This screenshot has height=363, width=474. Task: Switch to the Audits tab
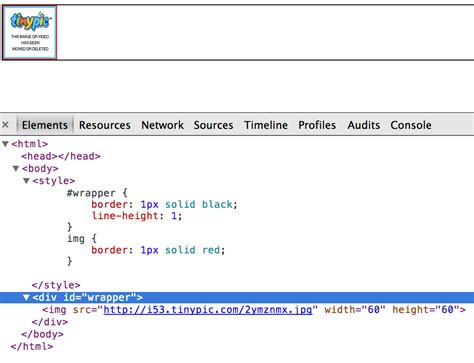[x=364, y=125]
